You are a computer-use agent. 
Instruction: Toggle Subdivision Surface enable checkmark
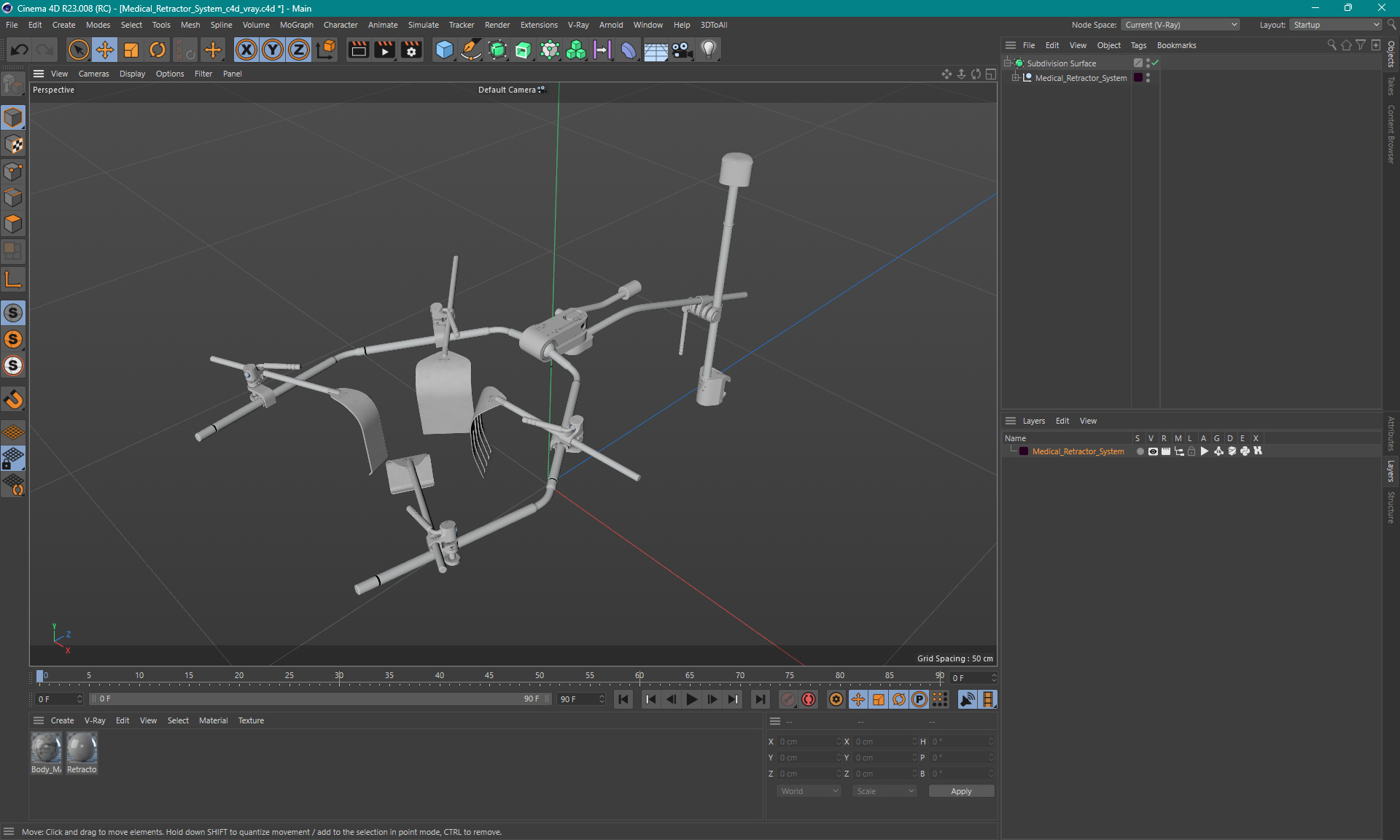point(1155,63)
